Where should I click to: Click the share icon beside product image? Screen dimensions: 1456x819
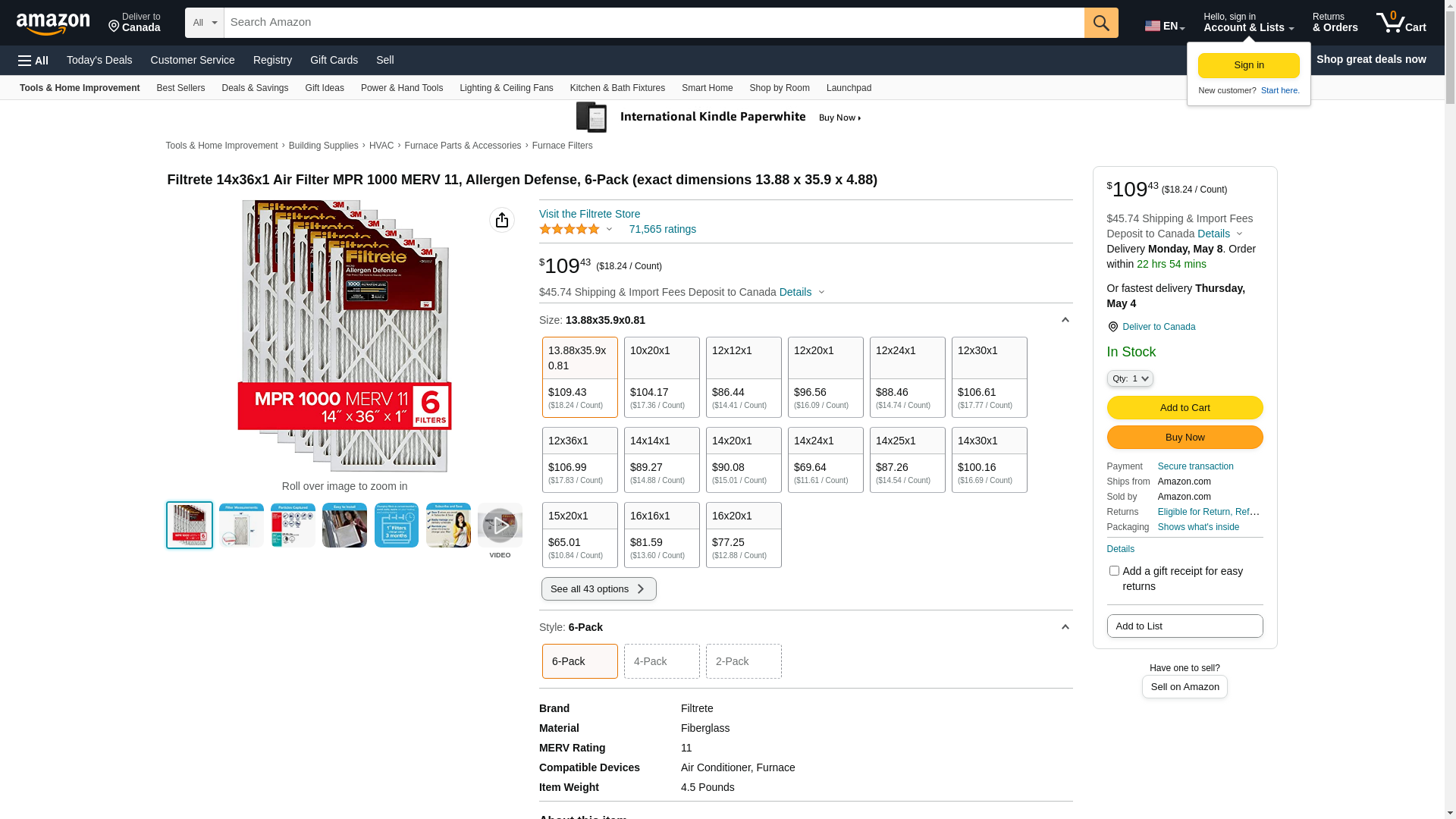coord(502,220)
